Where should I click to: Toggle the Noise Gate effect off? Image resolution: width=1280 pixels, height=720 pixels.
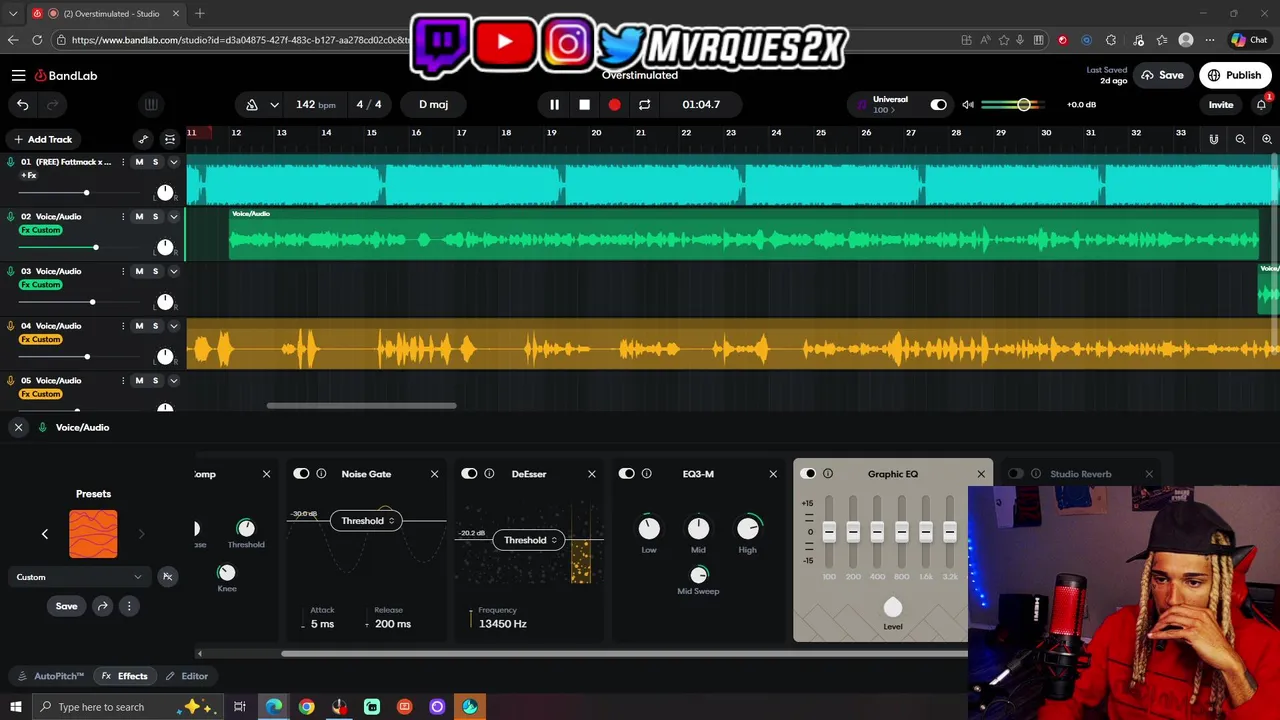(x=301, y=474)
